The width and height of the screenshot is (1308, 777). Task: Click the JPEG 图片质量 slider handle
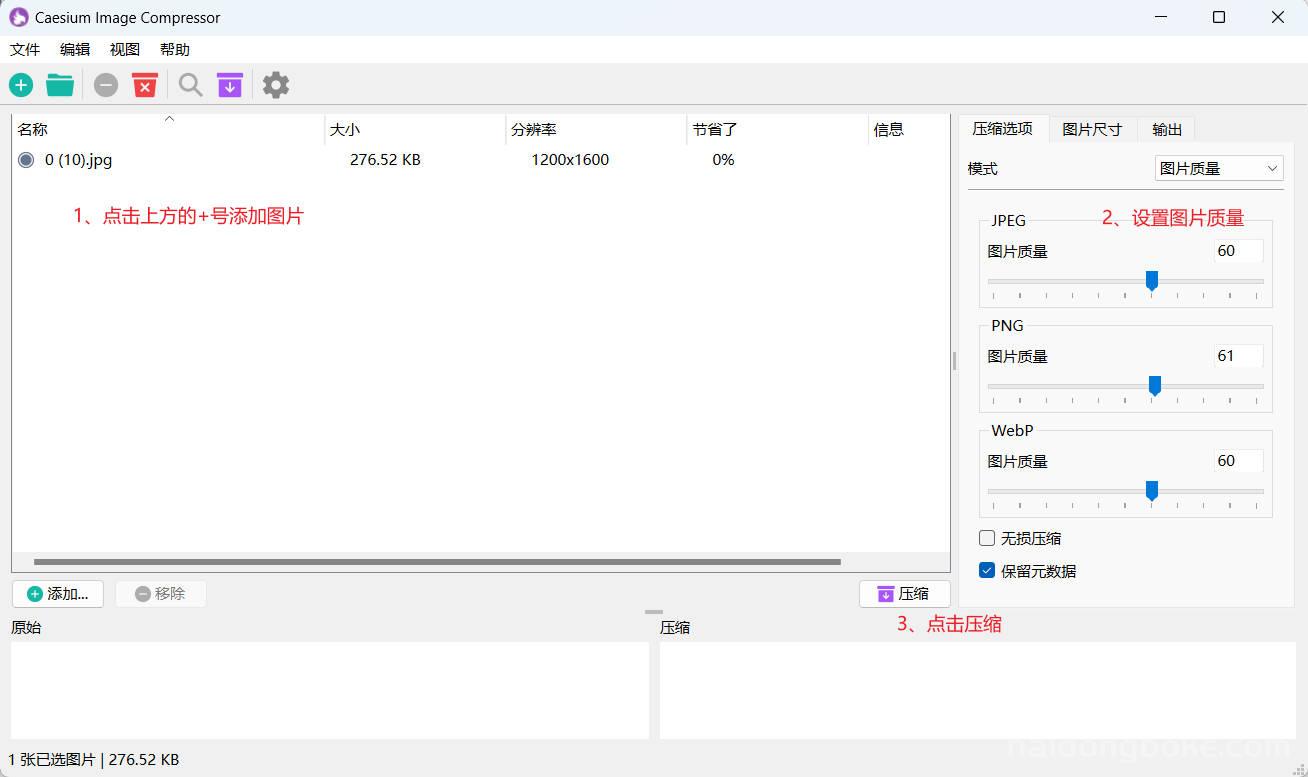tap(1152, 281)
